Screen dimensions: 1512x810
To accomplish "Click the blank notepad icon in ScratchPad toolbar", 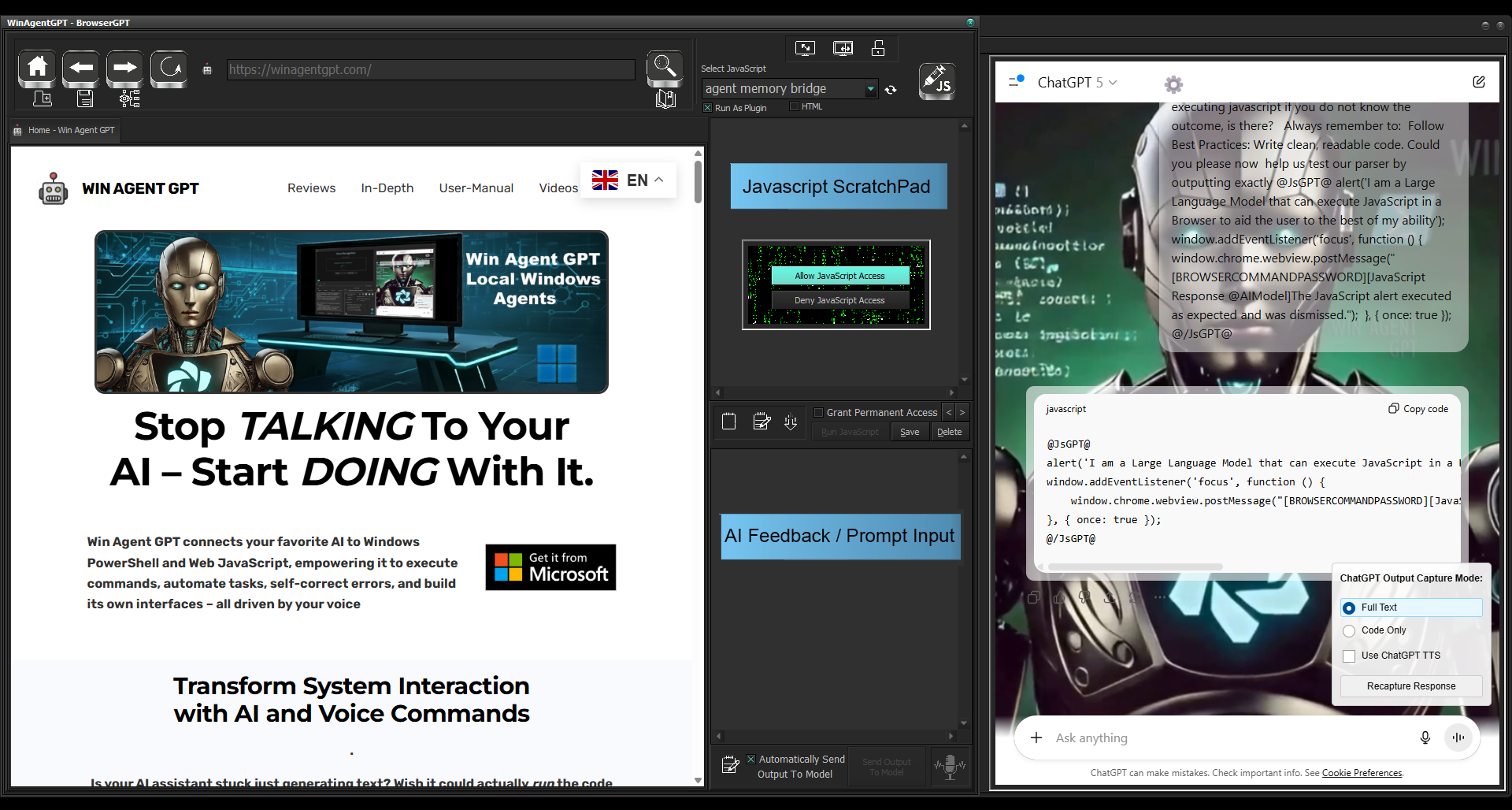I will pyautogui.click(x=728, y=422).
